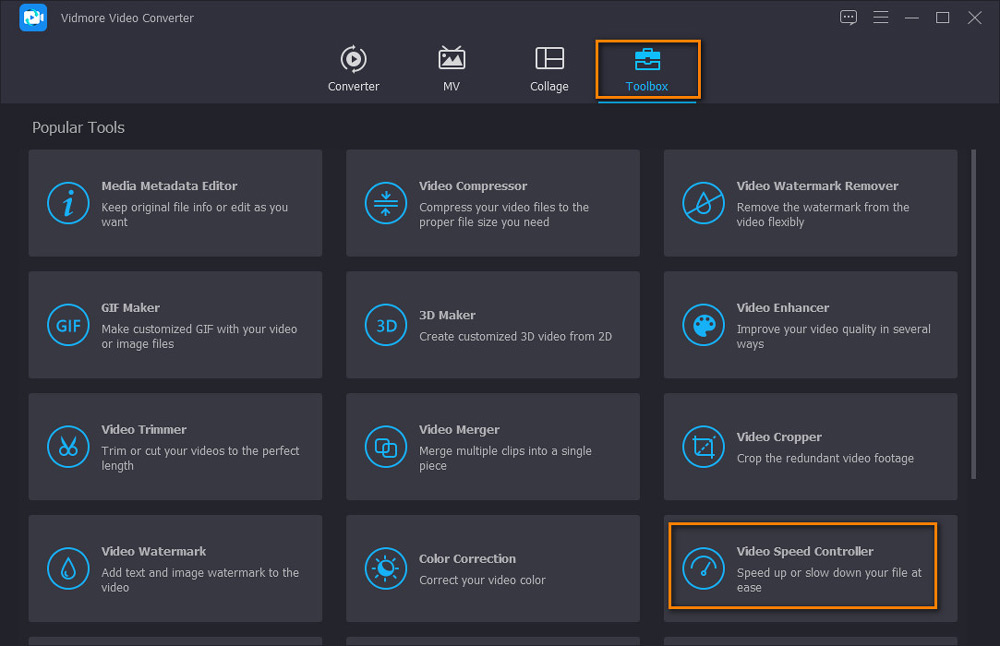
Task: Click 'Crop the redundant video footage'
Action: tap(825, 459)
